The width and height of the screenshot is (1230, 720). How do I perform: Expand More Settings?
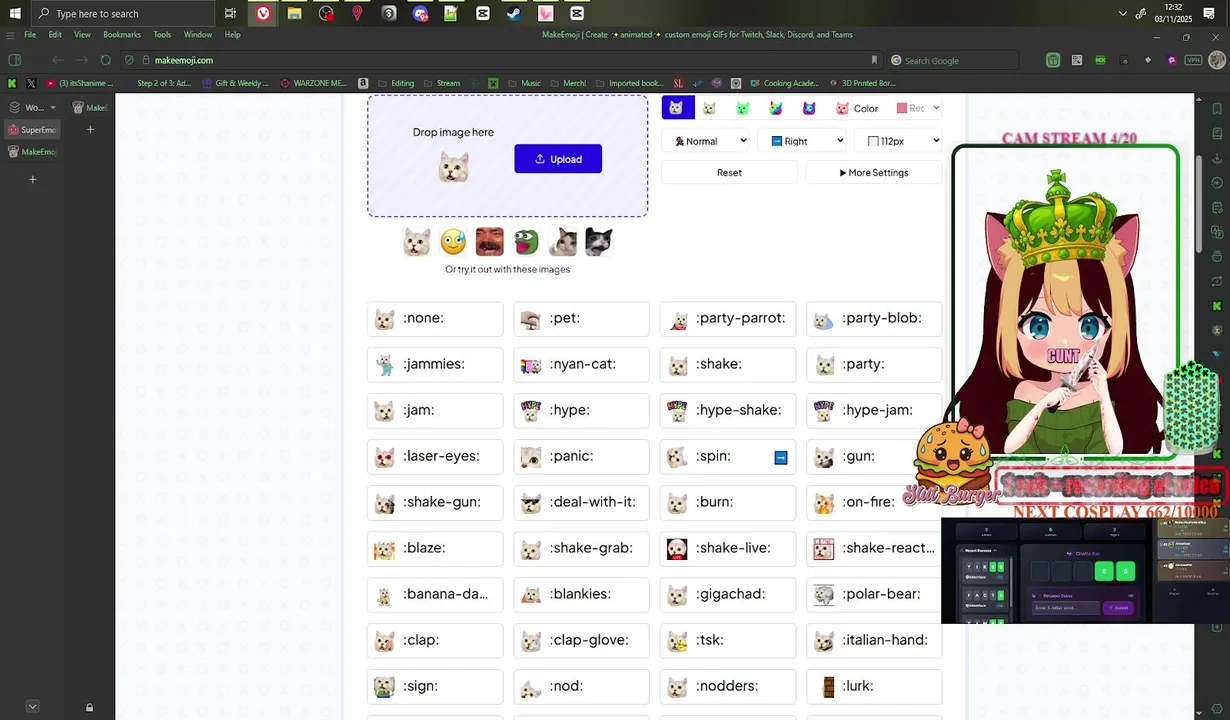tap(874, 172)
